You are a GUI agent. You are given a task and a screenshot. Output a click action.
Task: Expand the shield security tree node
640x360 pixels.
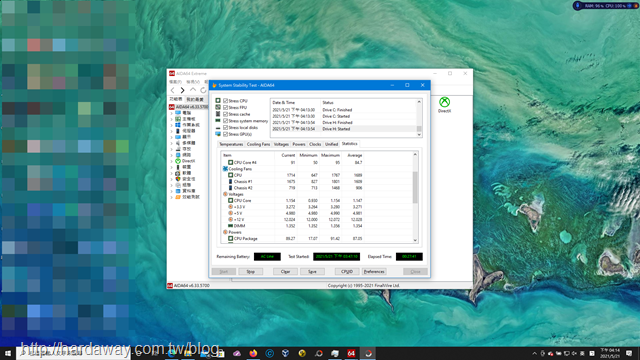(x=171, y=179)
